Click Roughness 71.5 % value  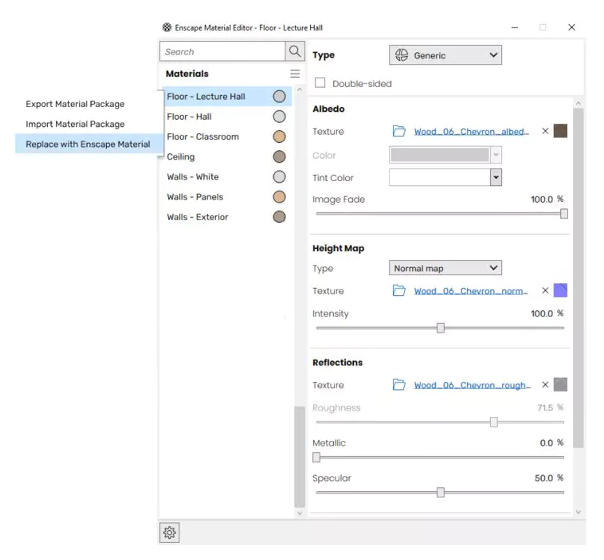(x=550, y=407)
